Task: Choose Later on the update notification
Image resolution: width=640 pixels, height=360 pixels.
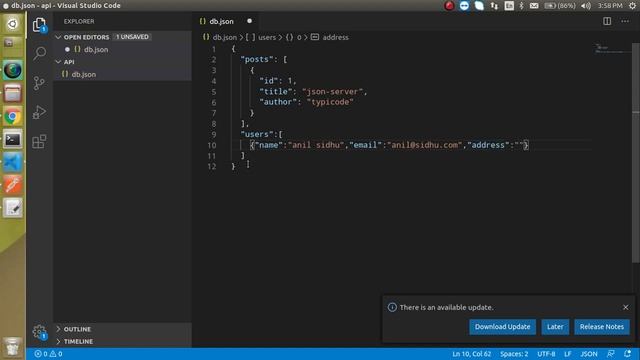Action: 555,327
